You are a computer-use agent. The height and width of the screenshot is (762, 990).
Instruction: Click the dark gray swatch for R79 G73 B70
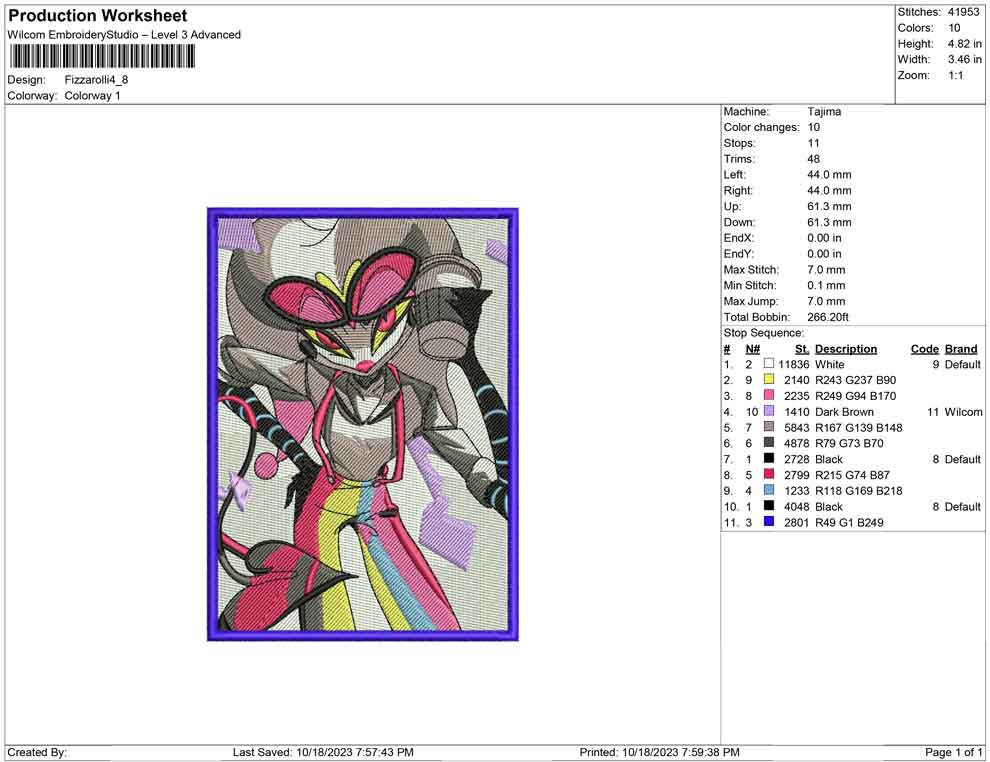[768, 443]
